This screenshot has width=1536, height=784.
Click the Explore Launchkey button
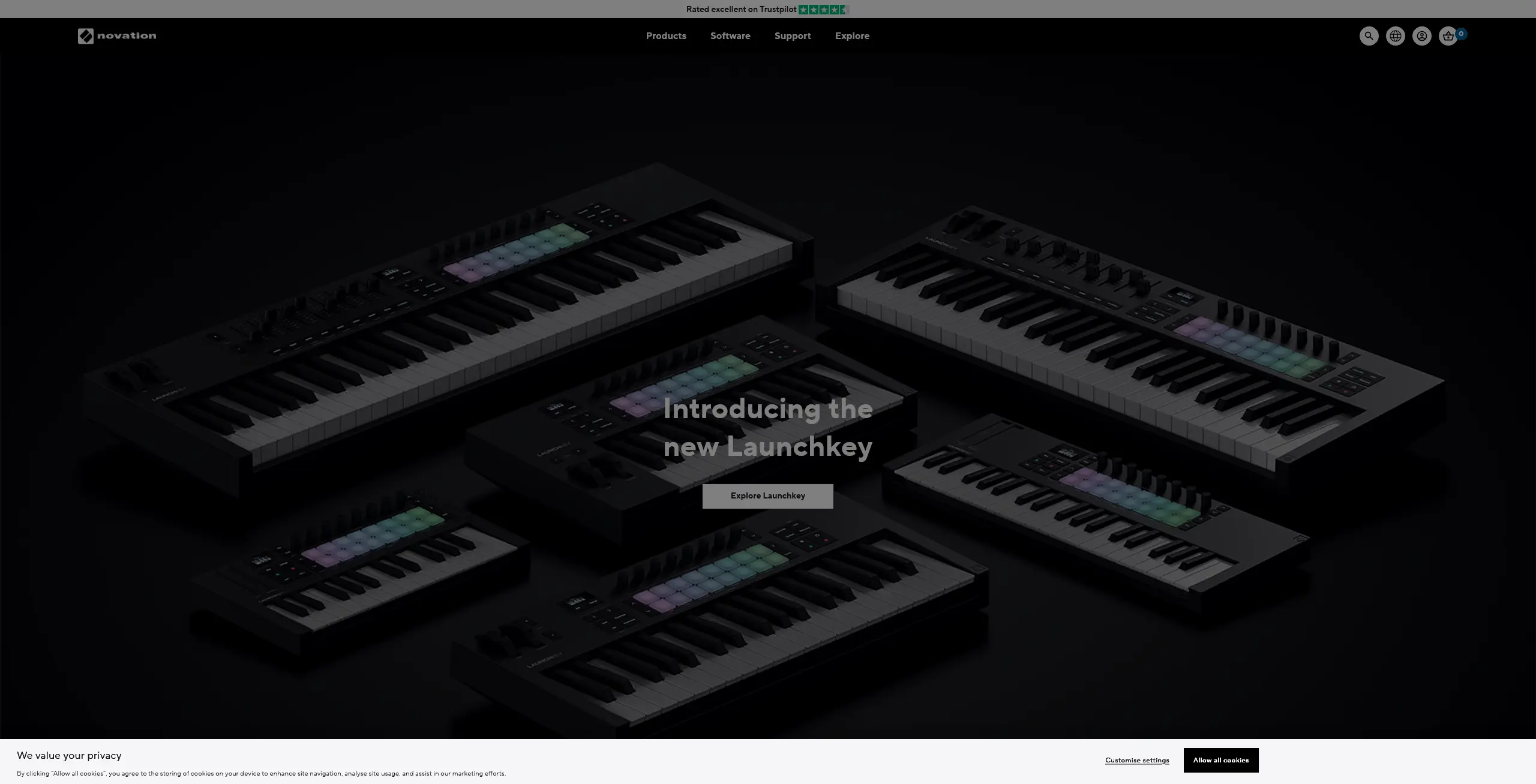(768, 496)
